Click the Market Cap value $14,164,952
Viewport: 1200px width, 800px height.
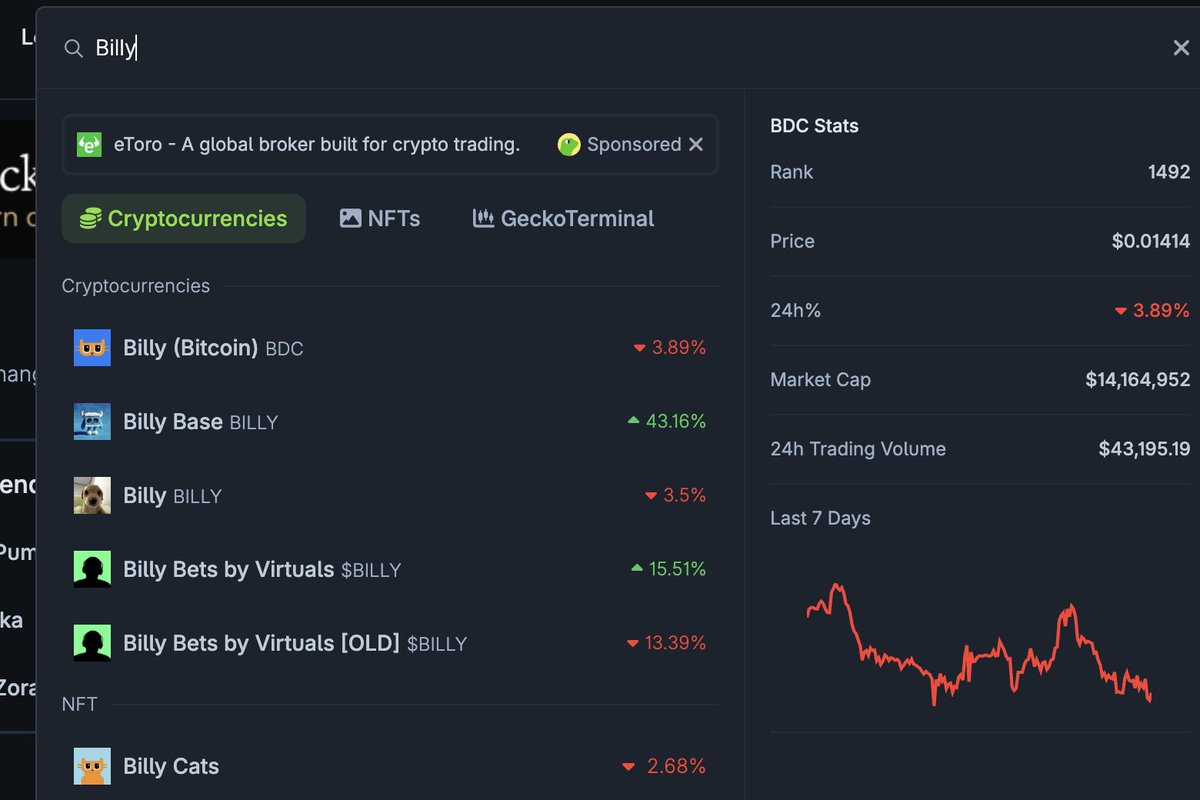click(1138, 380)
